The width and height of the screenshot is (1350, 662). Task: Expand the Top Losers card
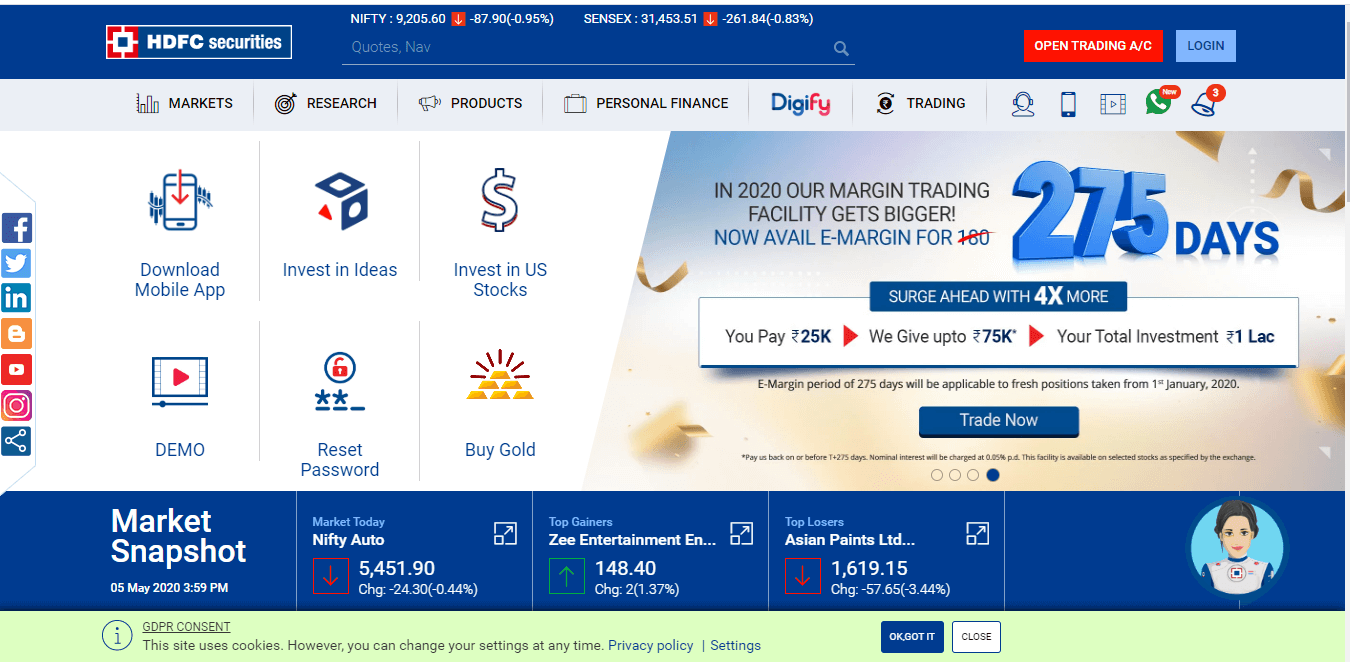(x=977, y=533)
